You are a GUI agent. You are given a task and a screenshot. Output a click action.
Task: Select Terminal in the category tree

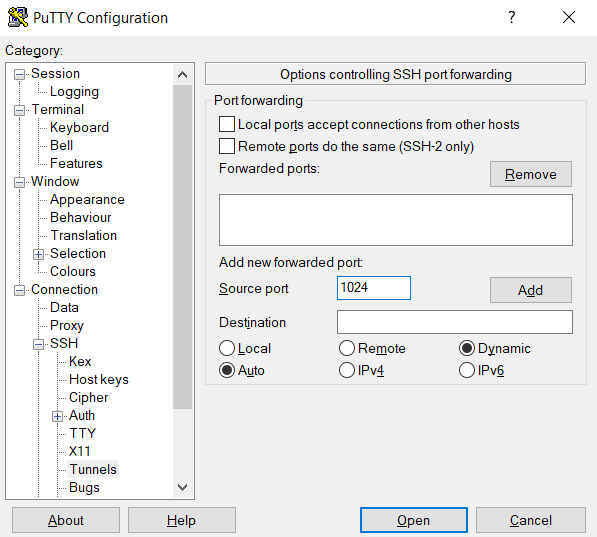57,109
